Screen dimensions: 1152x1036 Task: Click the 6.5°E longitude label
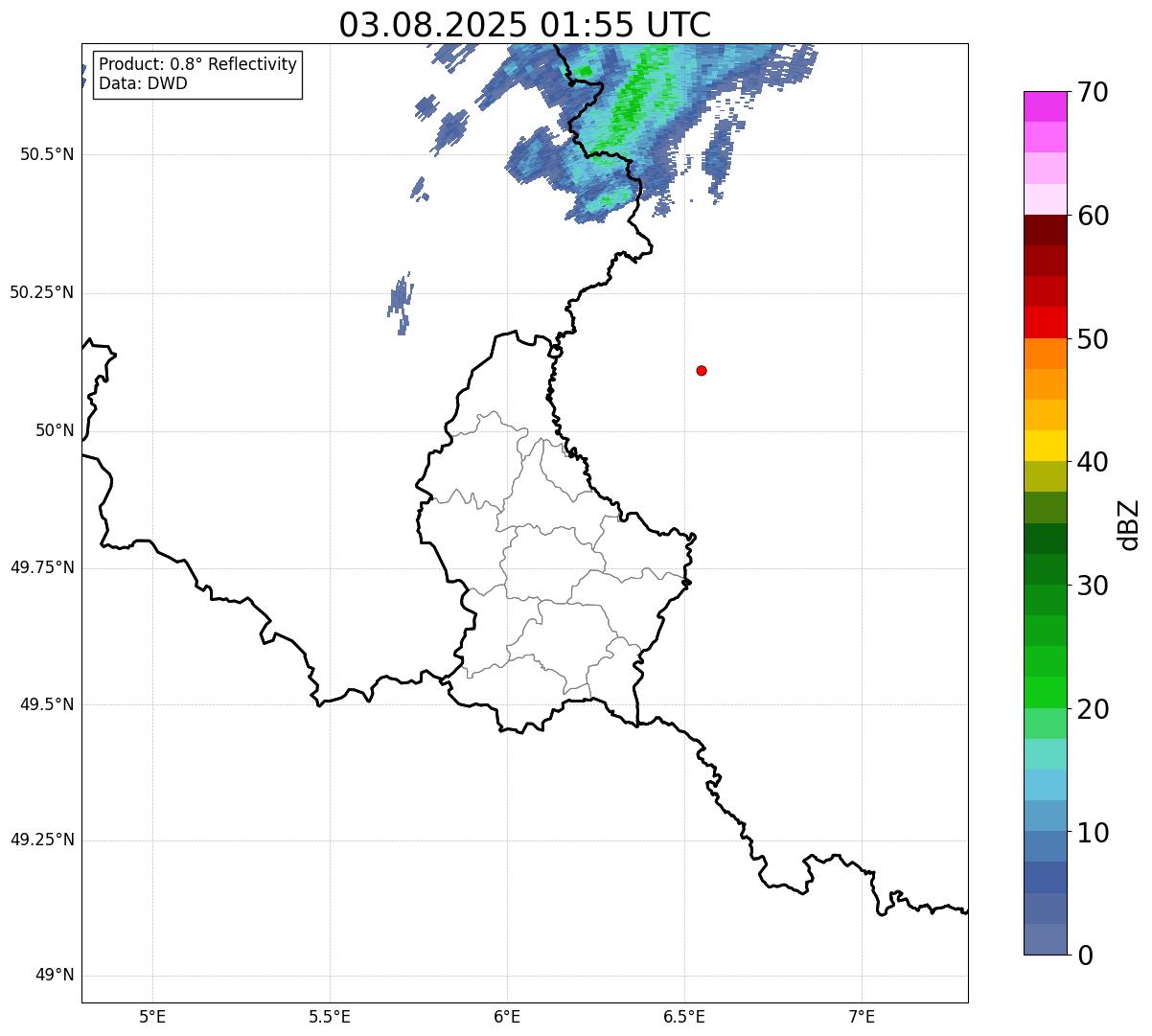tap(684, 1016)
